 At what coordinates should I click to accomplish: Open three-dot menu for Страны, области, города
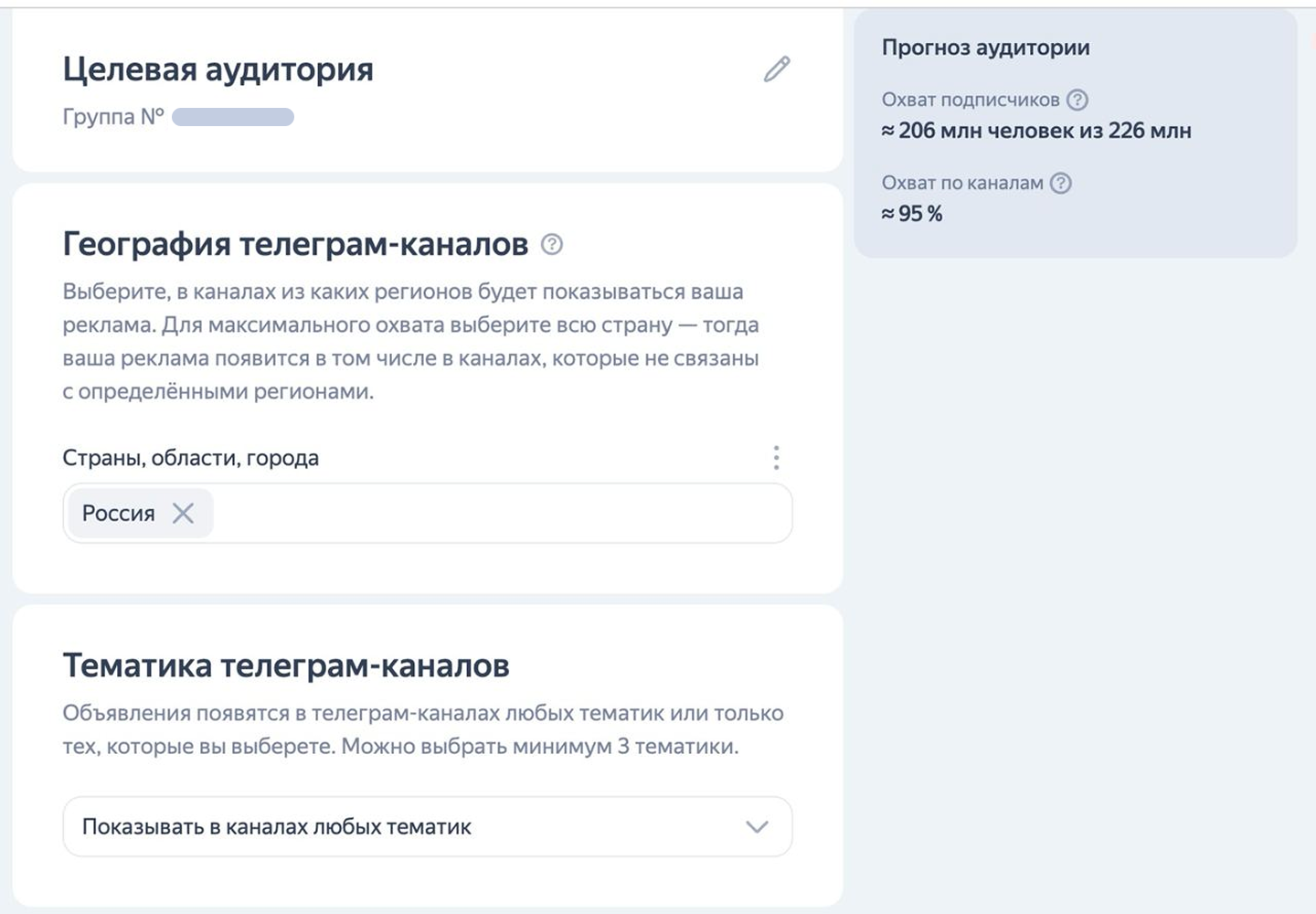[776, 458]
